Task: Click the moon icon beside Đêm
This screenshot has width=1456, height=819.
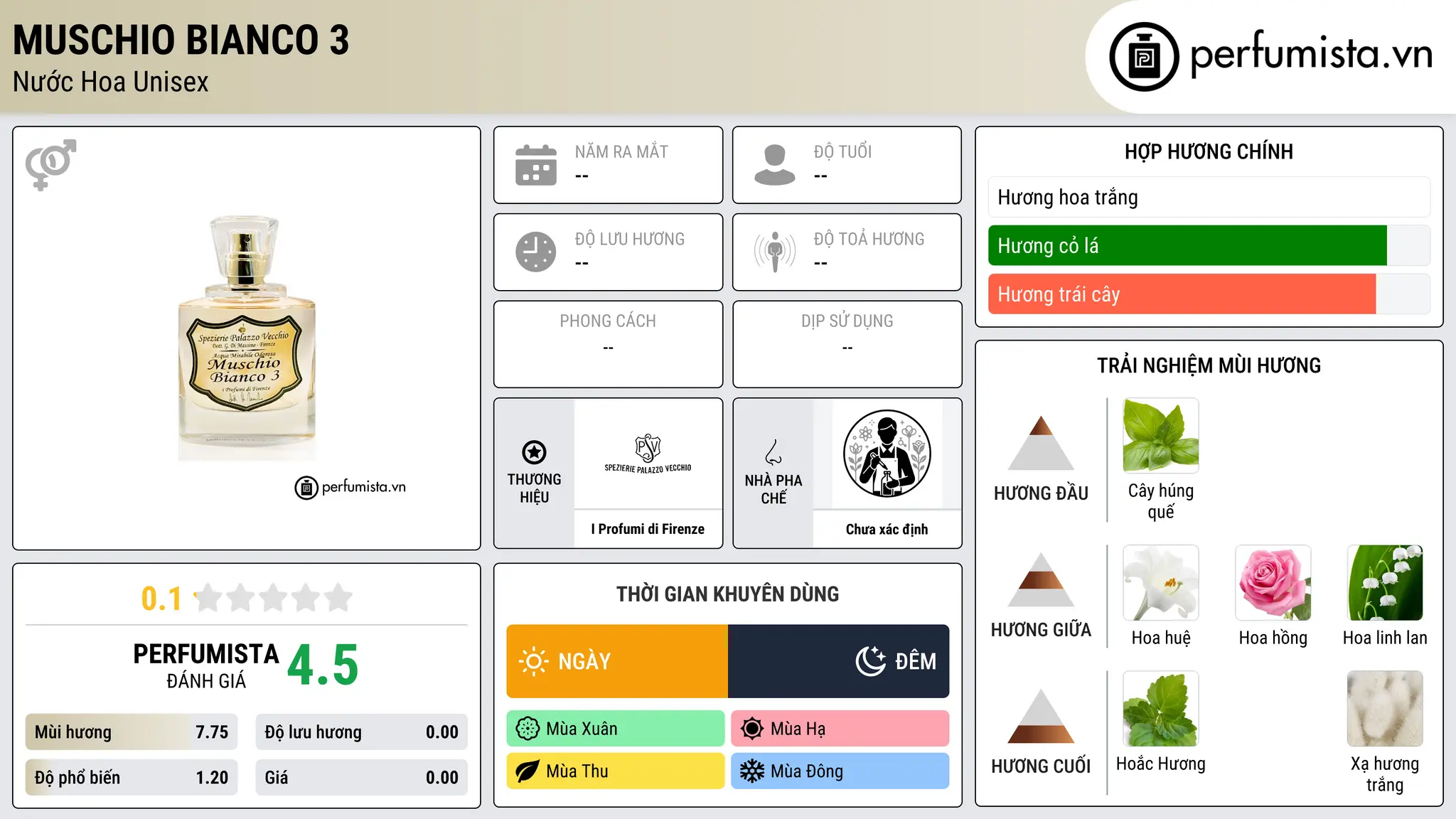Action: pos(871,661)
